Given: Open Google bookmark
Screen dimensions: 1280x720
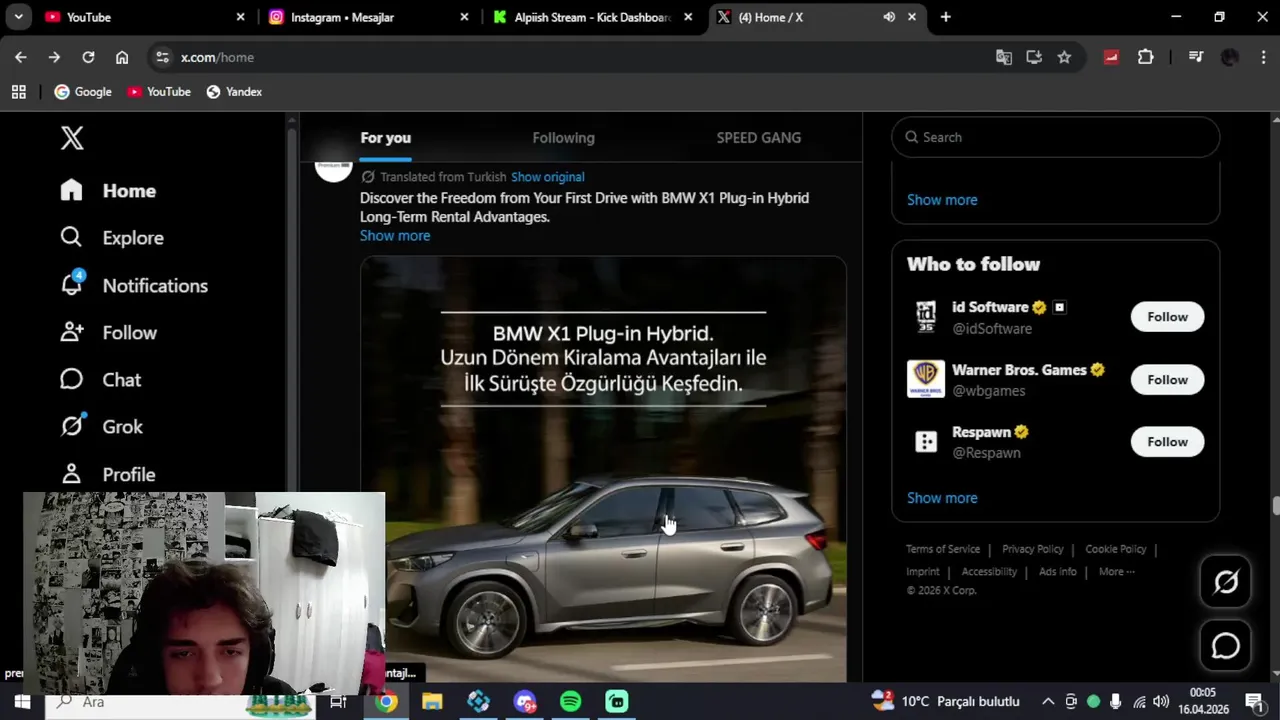Looking at the screenshot, I should coord(83,92).
